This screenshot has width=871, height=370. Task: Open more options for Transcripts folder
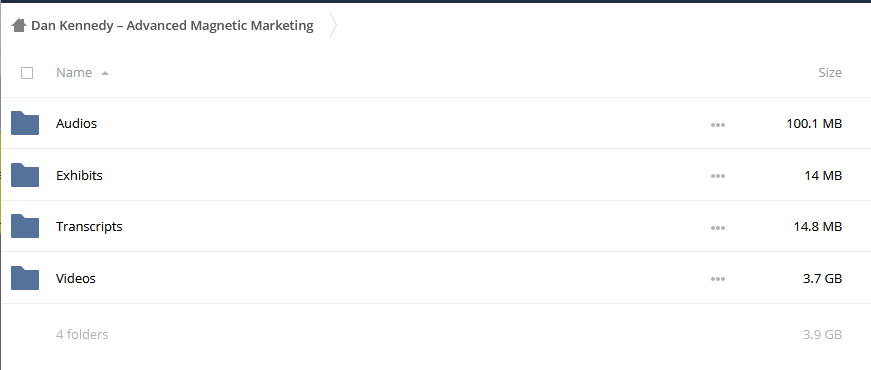[718, 227]
